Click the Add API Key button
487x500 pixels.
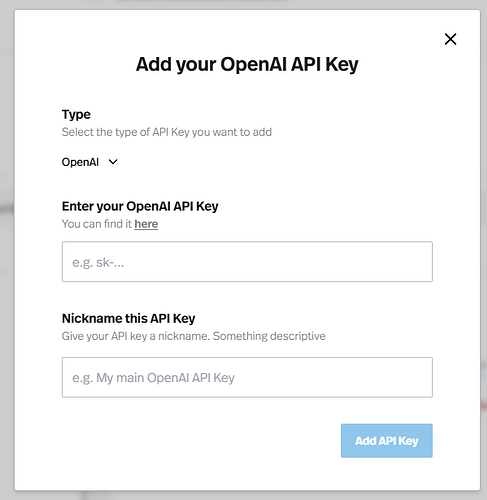tap(387, 441)
